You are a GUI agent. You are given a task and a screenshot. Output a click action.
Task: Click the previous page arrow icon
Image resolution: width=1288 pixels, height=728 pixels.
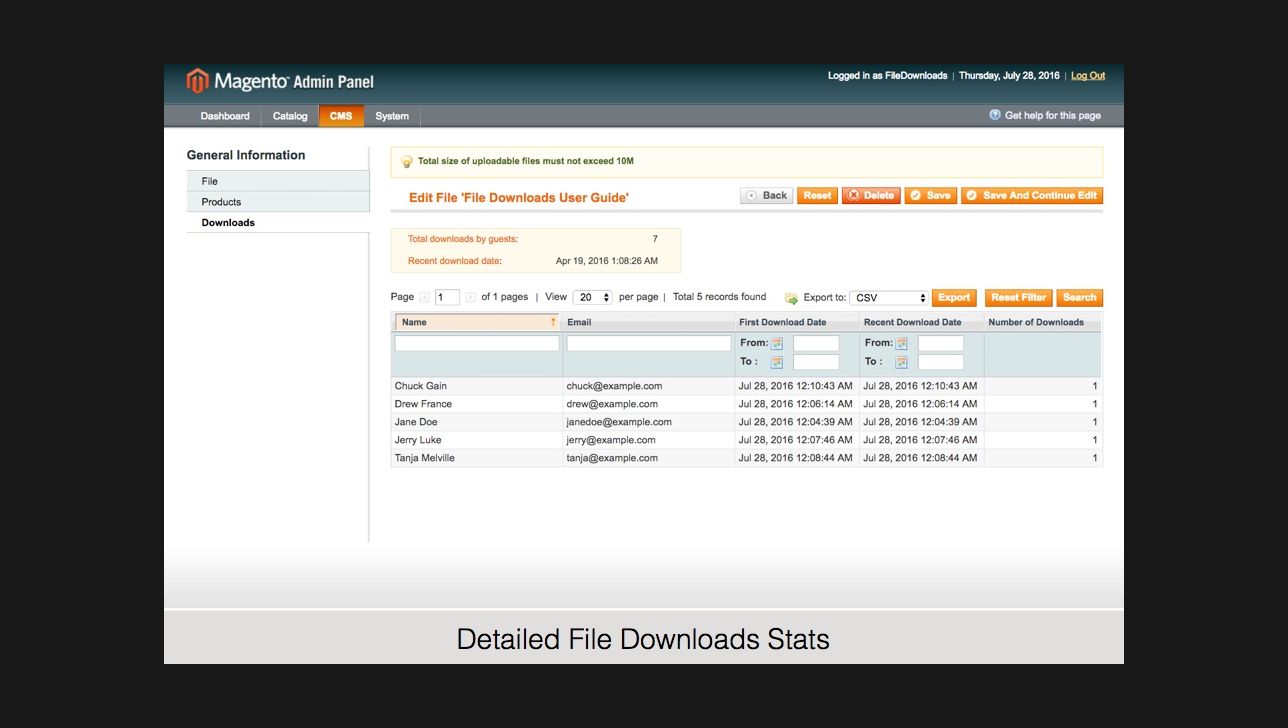coord(424,297)
